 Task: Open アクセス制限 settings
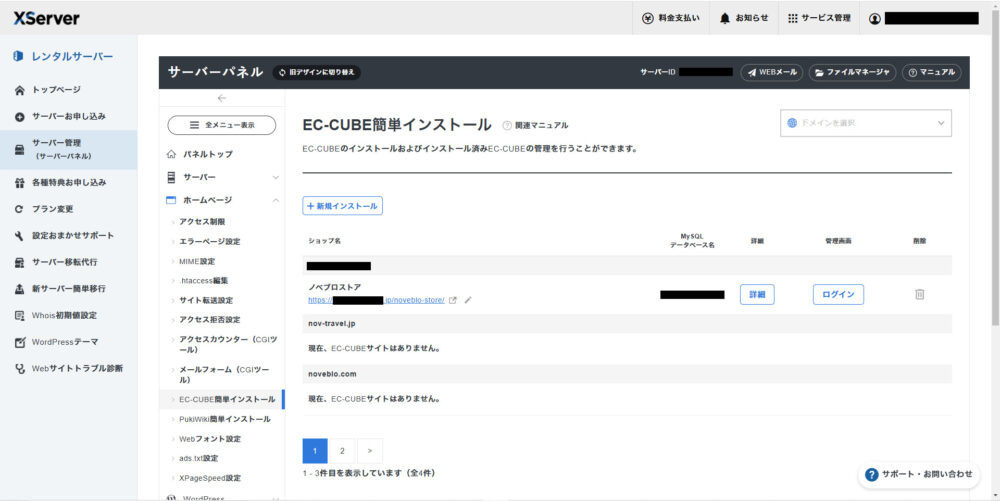(202, 222)
